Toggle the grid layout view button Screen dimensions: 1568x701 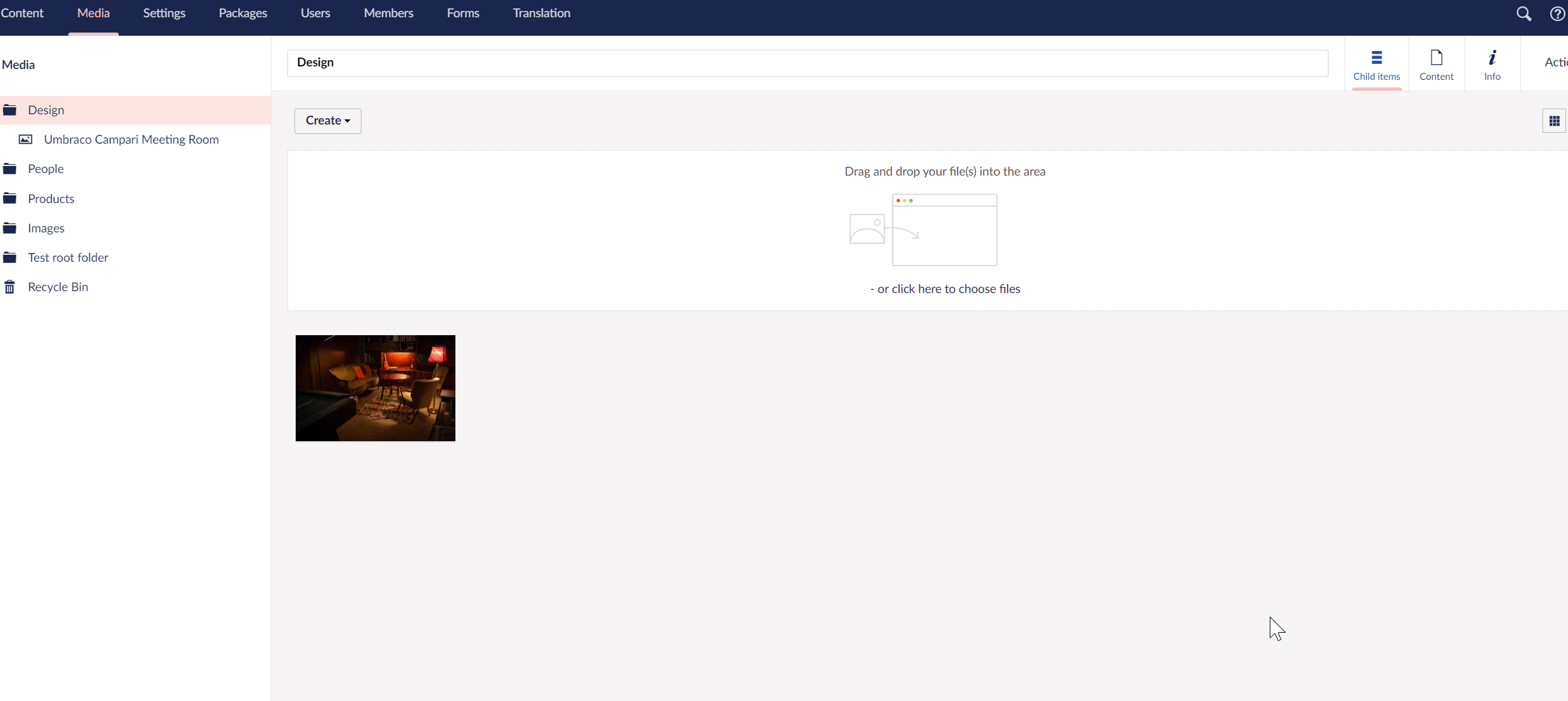1554,121
